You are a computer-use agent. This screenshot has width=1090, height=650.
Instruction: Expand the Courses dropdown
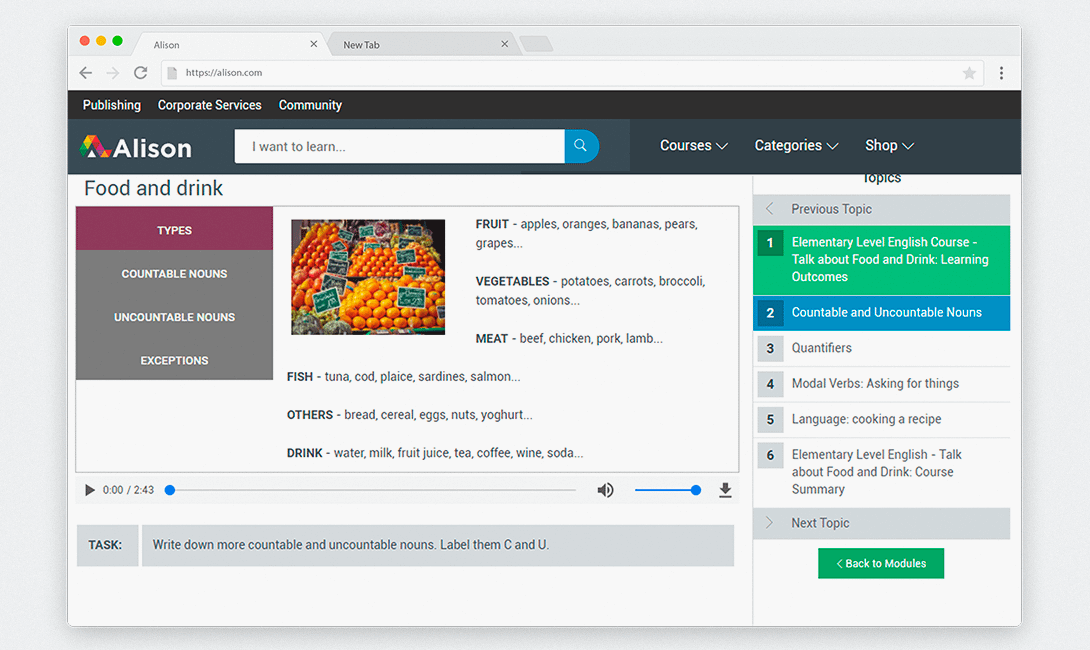[694, 145]
